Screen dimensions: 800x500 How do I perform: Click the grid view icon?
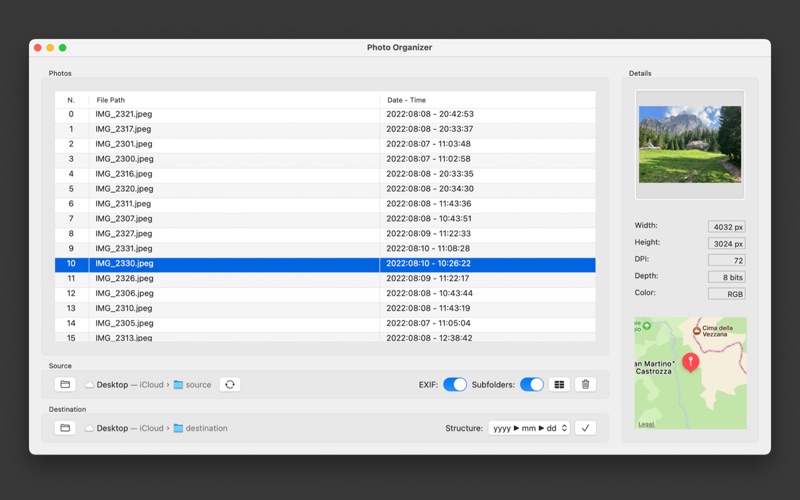click(x=559, y=384)
